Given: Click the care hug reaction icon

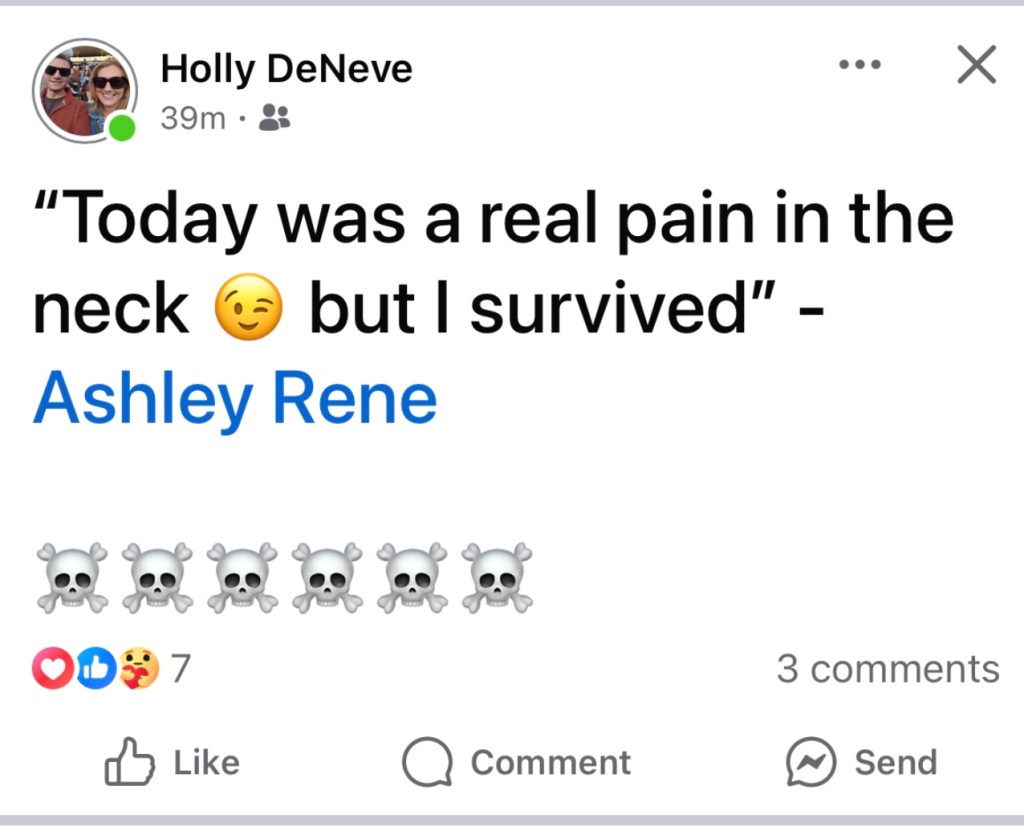Looking at the screenshot, I should click(x=138, y=669).
